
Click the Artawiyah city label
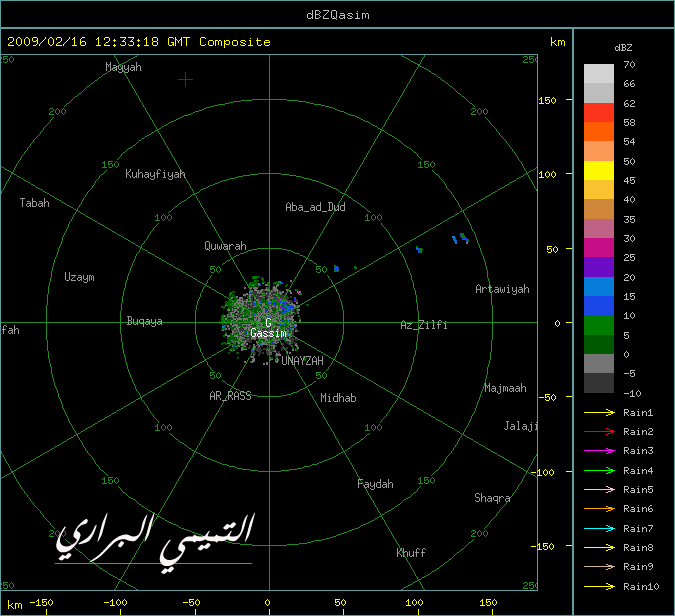coord(502,289)
